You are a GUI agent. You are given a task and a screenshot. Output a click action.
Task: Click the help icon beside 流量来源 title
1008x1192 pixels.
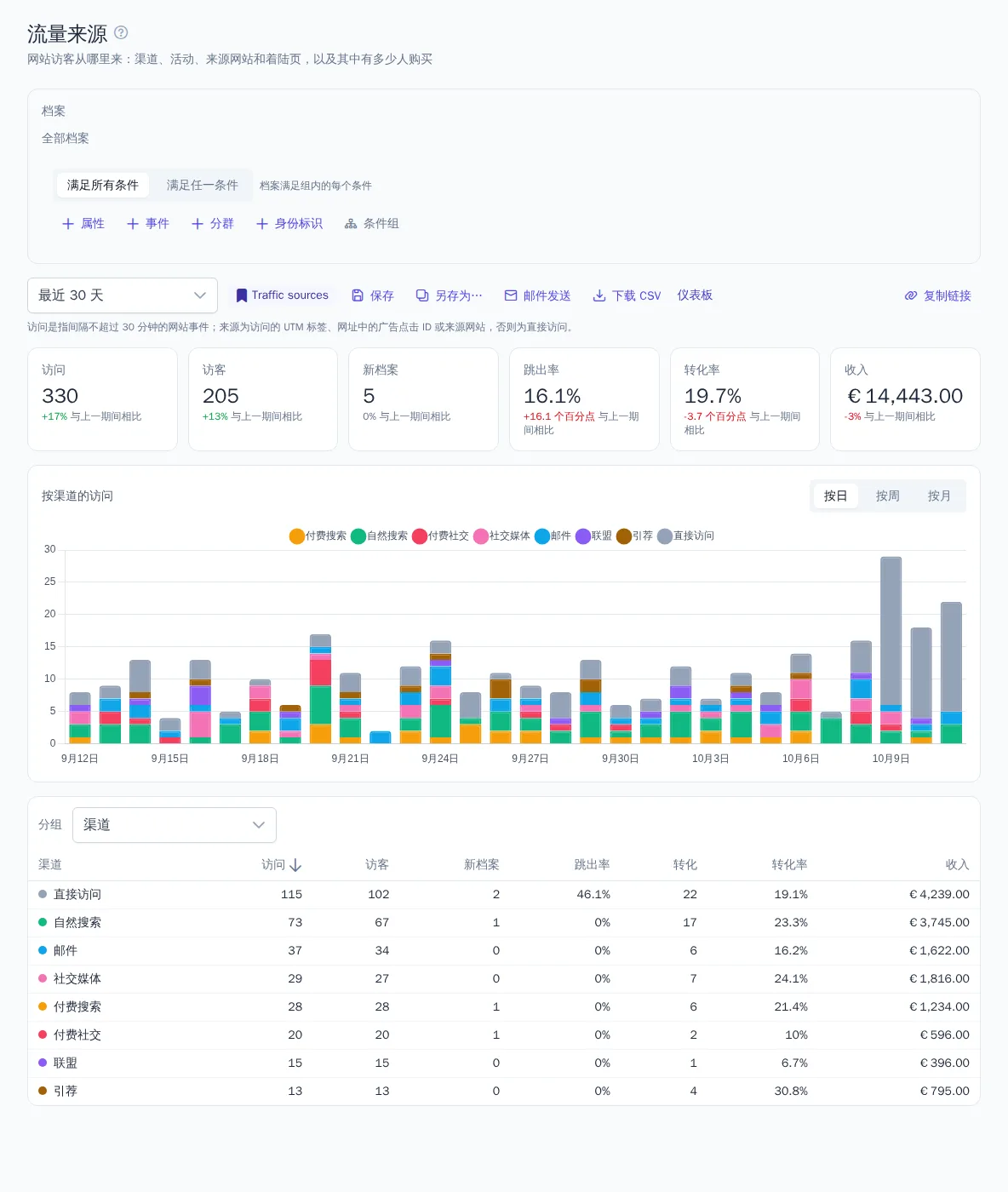[x=121, y=32]
